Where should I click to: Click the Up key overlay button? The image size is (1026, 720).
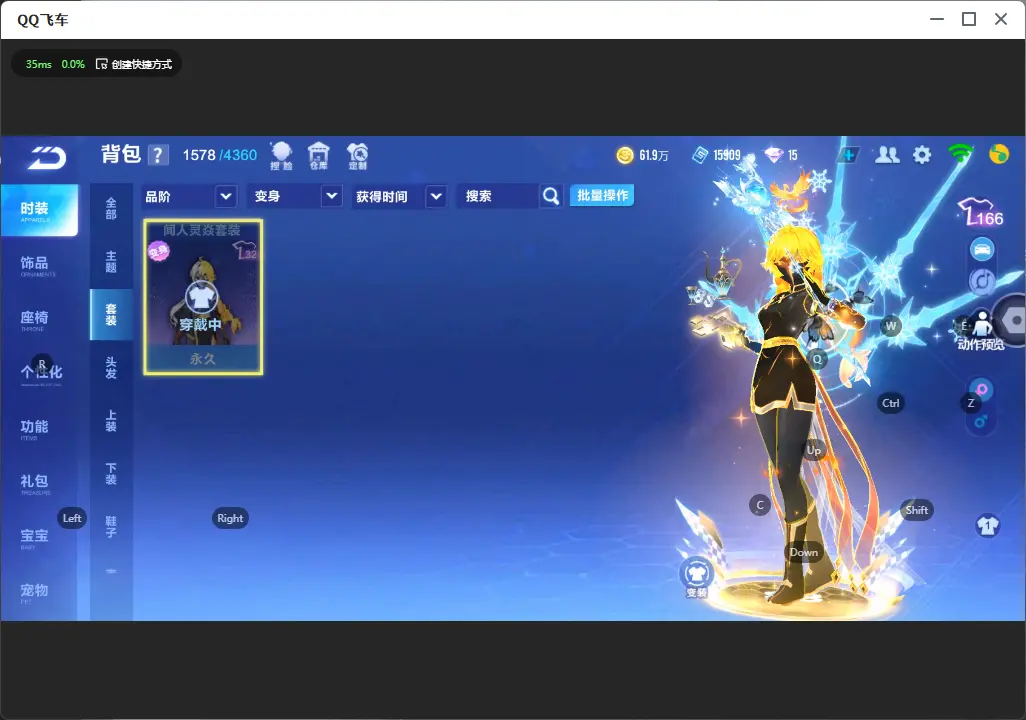(814, 450)
